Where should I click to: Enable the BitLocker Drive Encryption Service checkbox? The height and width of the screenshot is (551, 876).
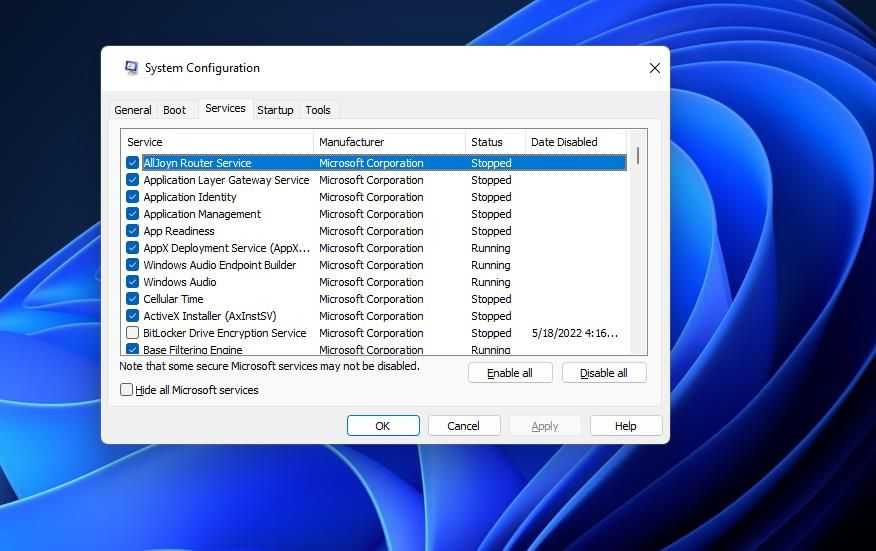pos(132,332)
